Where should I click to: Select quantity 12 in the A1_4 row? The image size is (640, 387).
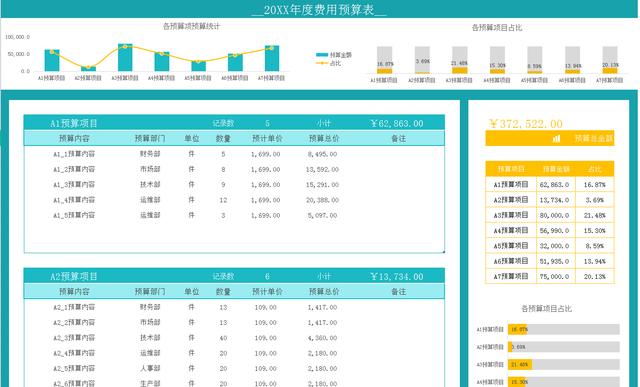point(223,200)
